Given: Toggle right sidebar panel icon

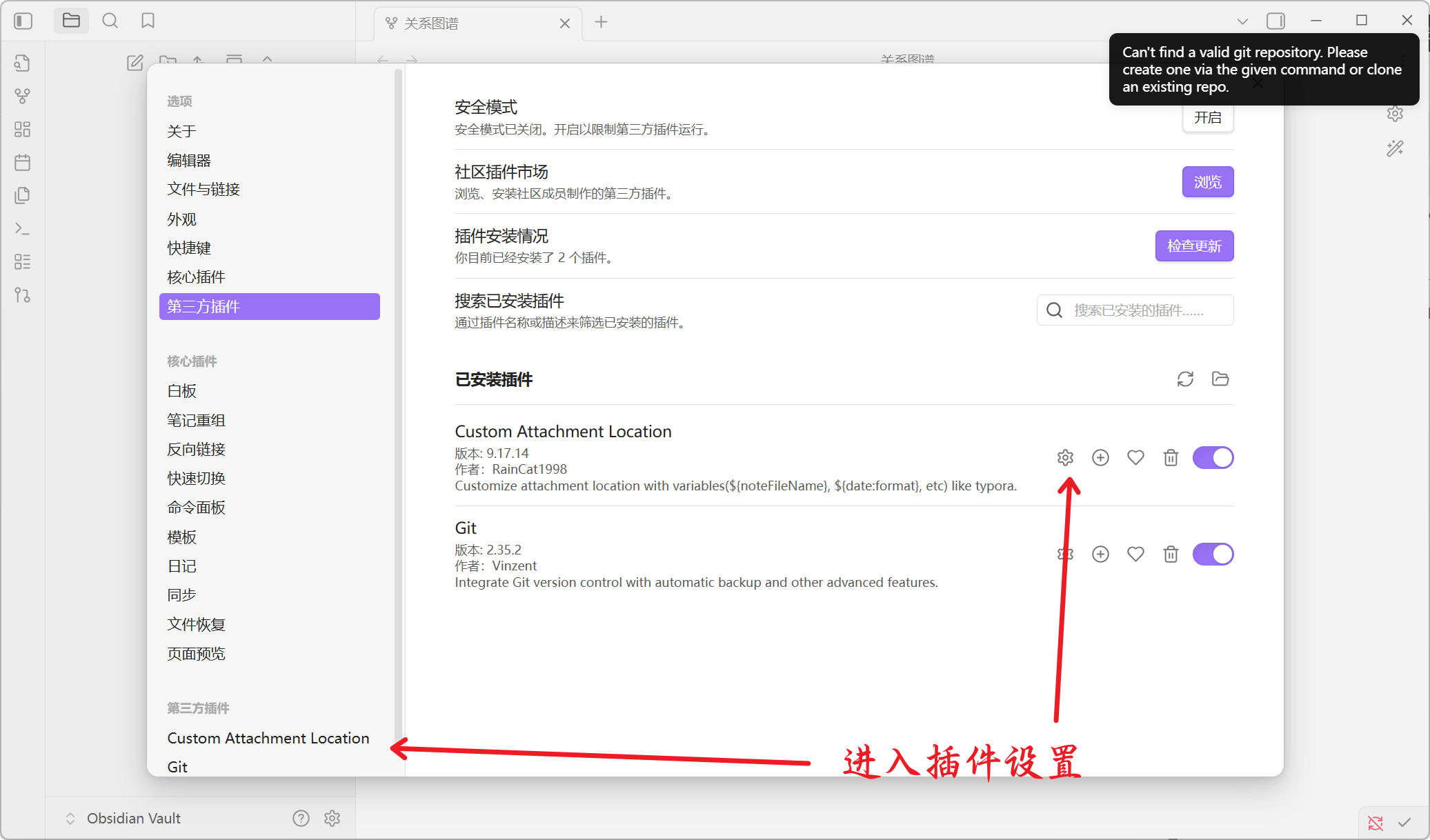Looking at the screenshot, I should point(1275,21).
